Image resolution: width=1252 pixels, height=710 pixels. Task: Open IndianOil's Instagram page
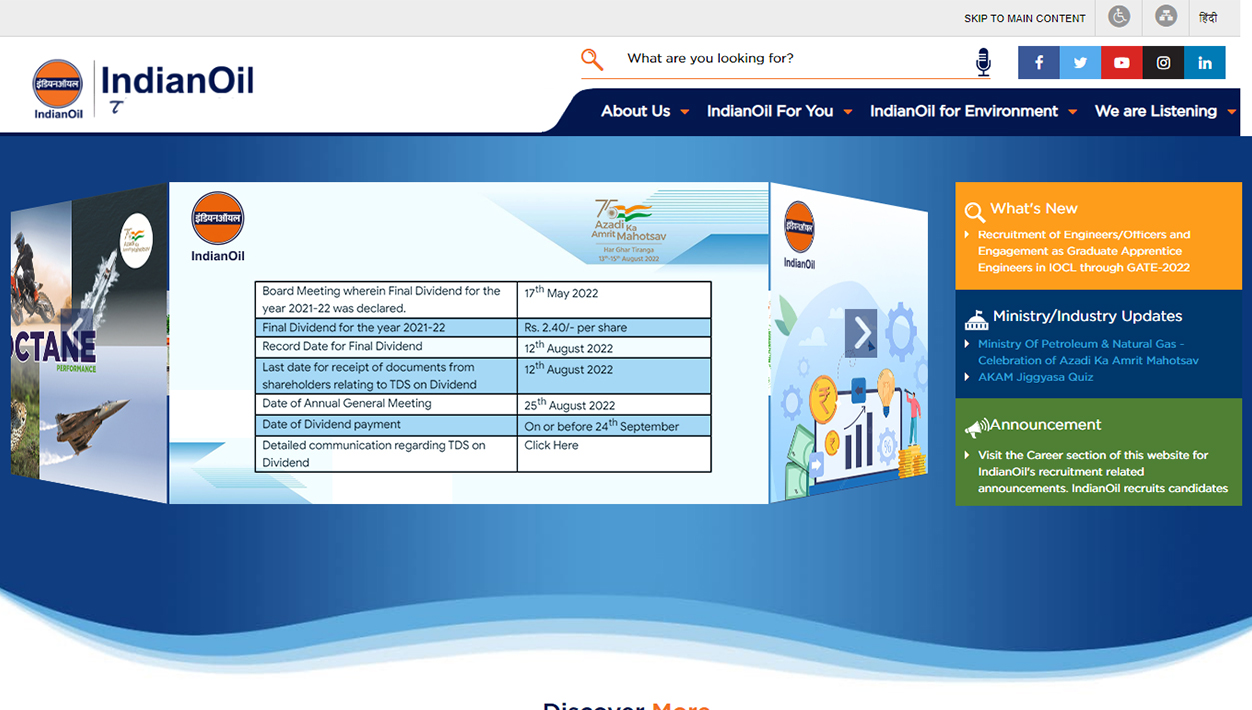1163,62
